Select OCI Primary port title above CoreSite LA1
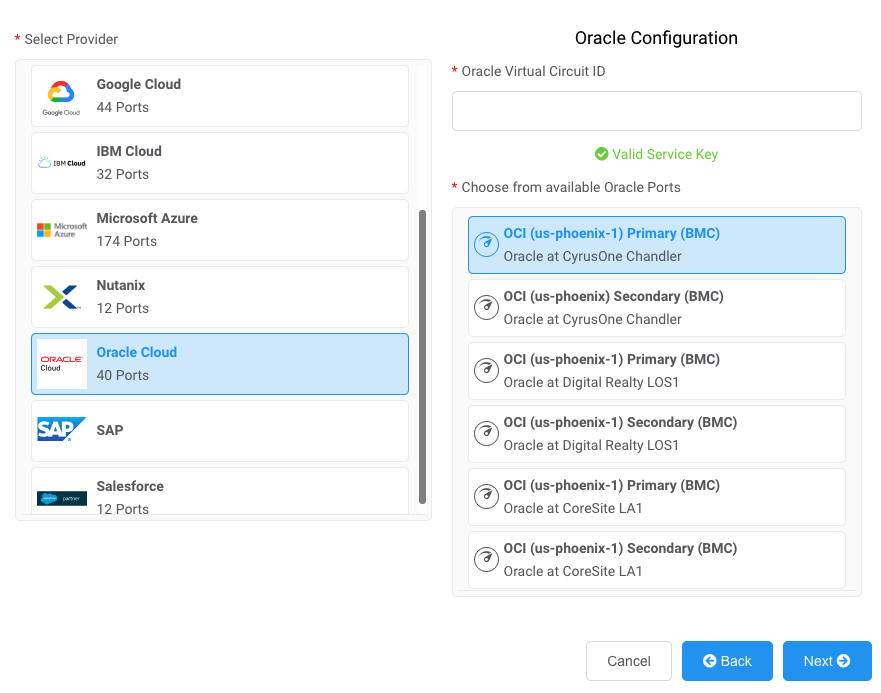 (x=611, y=485)
